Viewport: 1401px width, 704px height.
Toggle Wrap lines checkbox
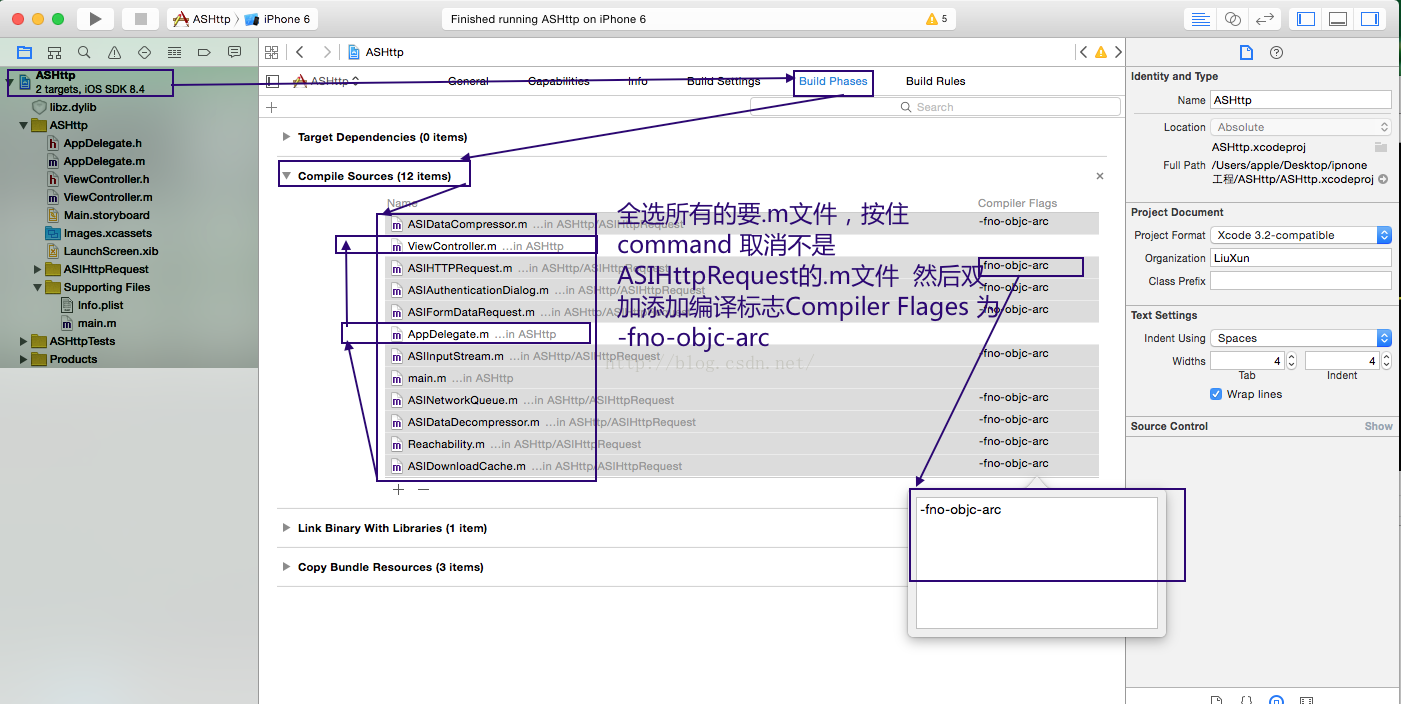point(1217,394)
